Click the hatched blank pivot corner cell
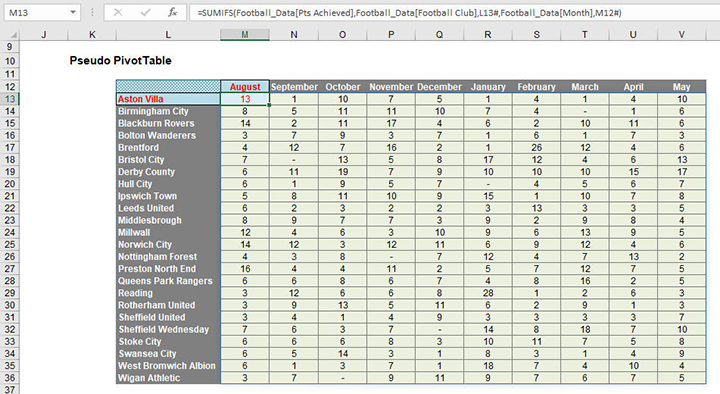The image size is (720, 394). pos(168,86)
